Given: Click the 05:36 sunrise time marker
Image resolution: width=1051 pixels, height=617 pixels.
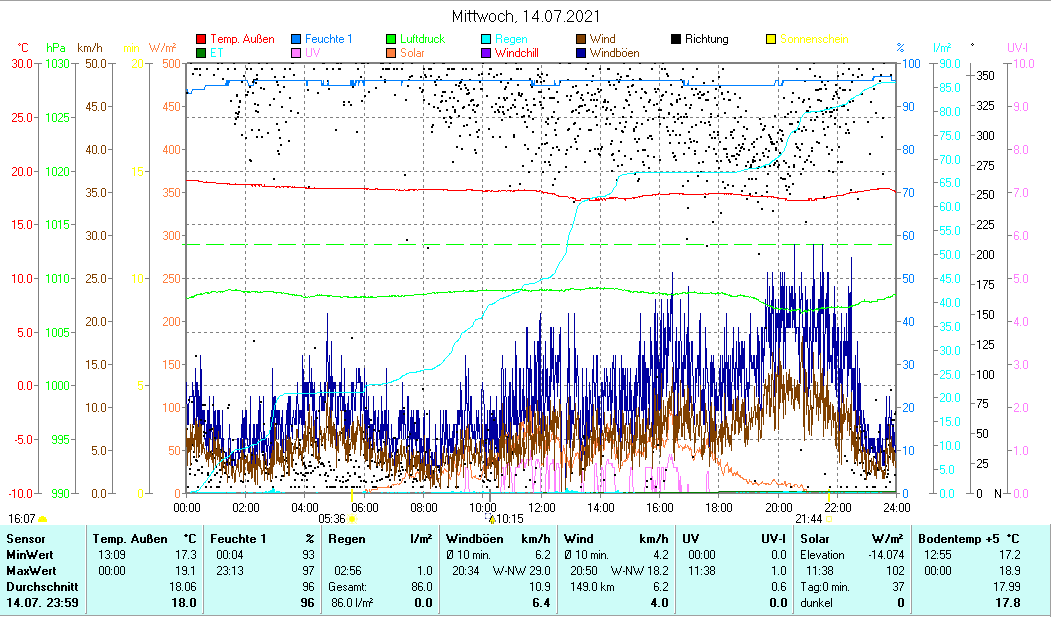Looking at the screenshot, I should [x=332, y=519].
